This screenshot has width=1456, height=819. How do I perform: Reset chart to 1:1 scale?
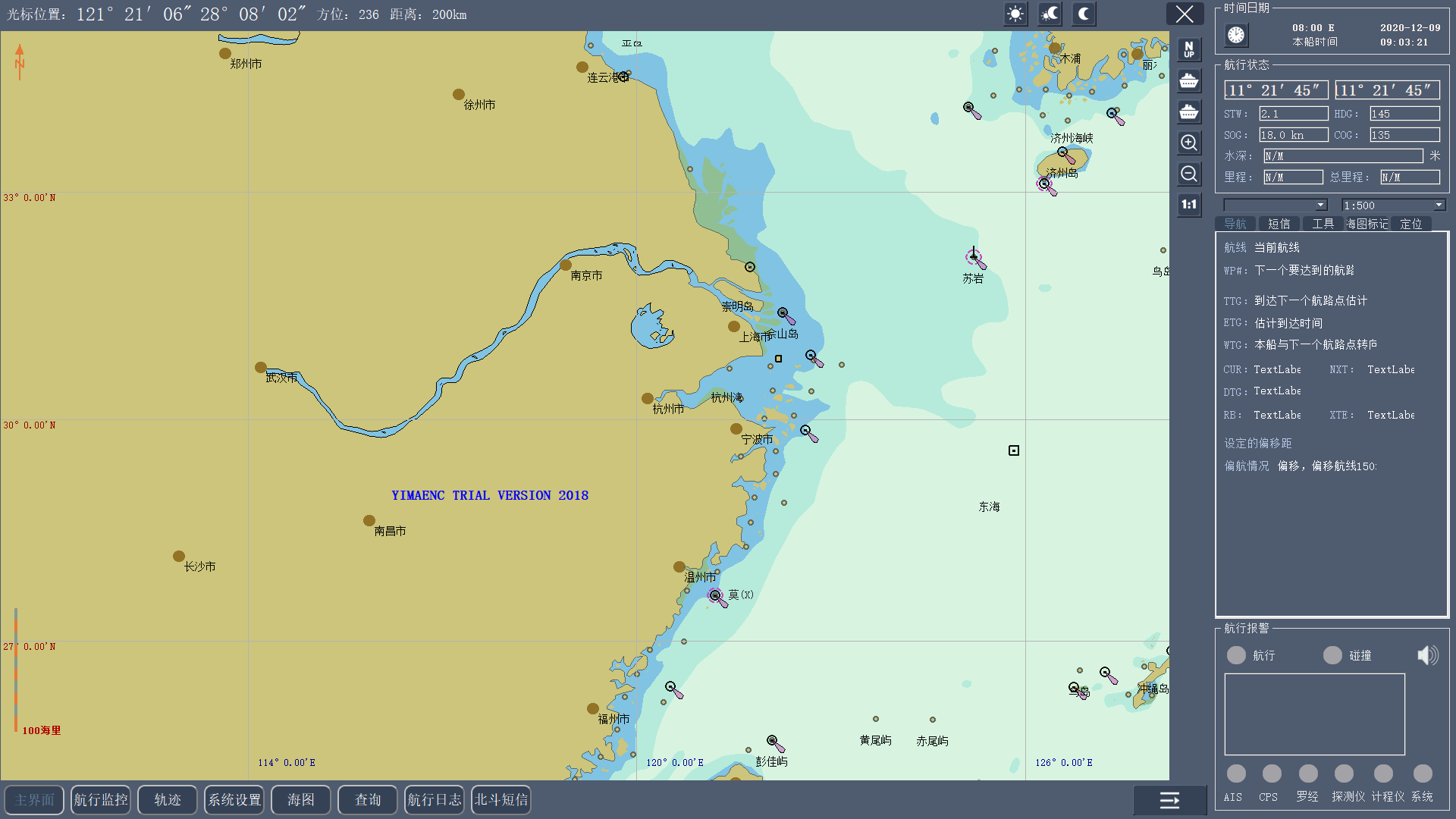point(1189,205)
